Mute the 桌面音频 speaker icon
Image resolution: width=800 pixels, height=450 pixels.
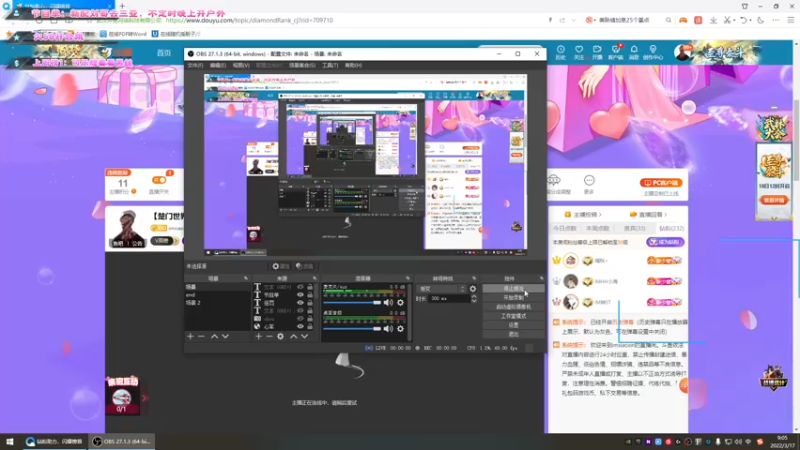point(388,329)
